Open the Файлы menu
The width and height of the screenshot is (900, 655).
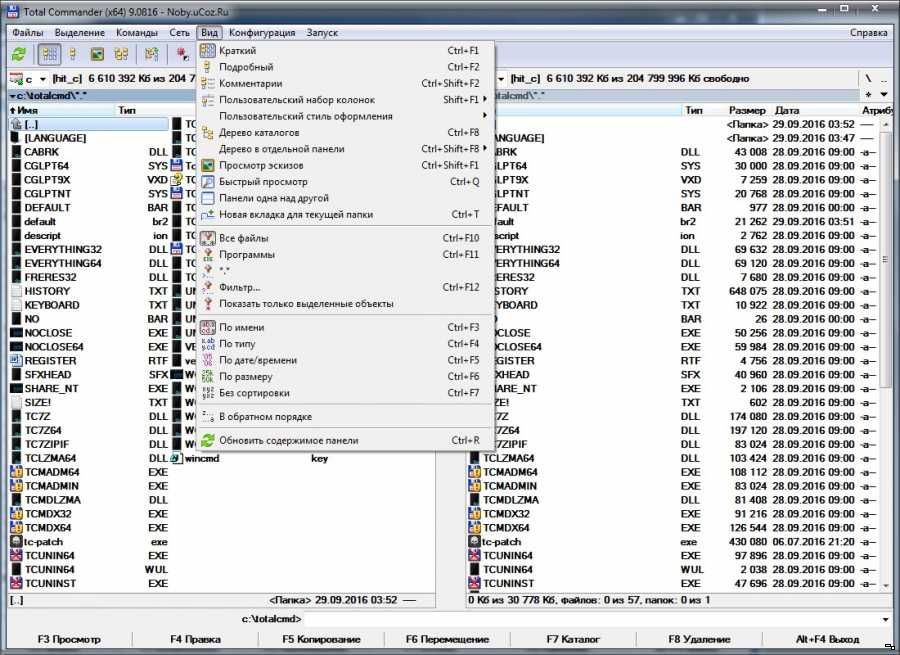pyautogui.click(x=28, y=33)
